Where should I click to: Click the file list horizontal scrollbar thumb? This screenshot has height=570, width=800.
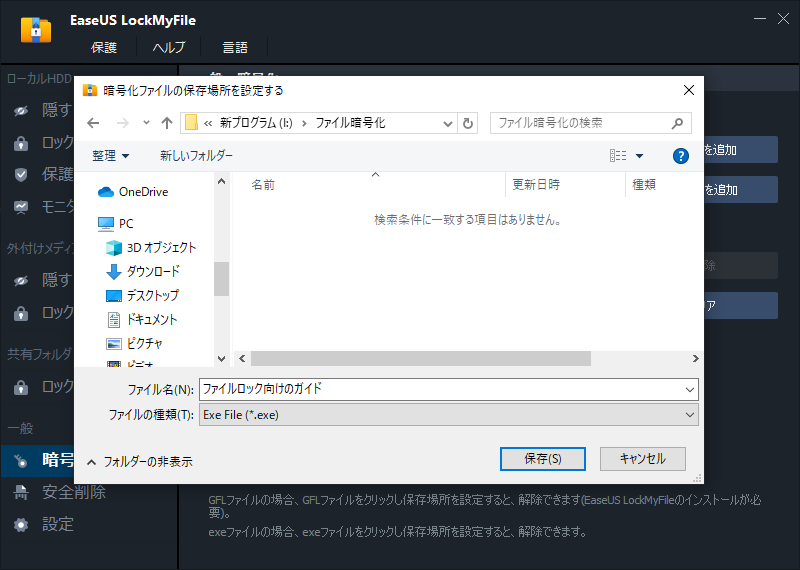tap(421, 359)
